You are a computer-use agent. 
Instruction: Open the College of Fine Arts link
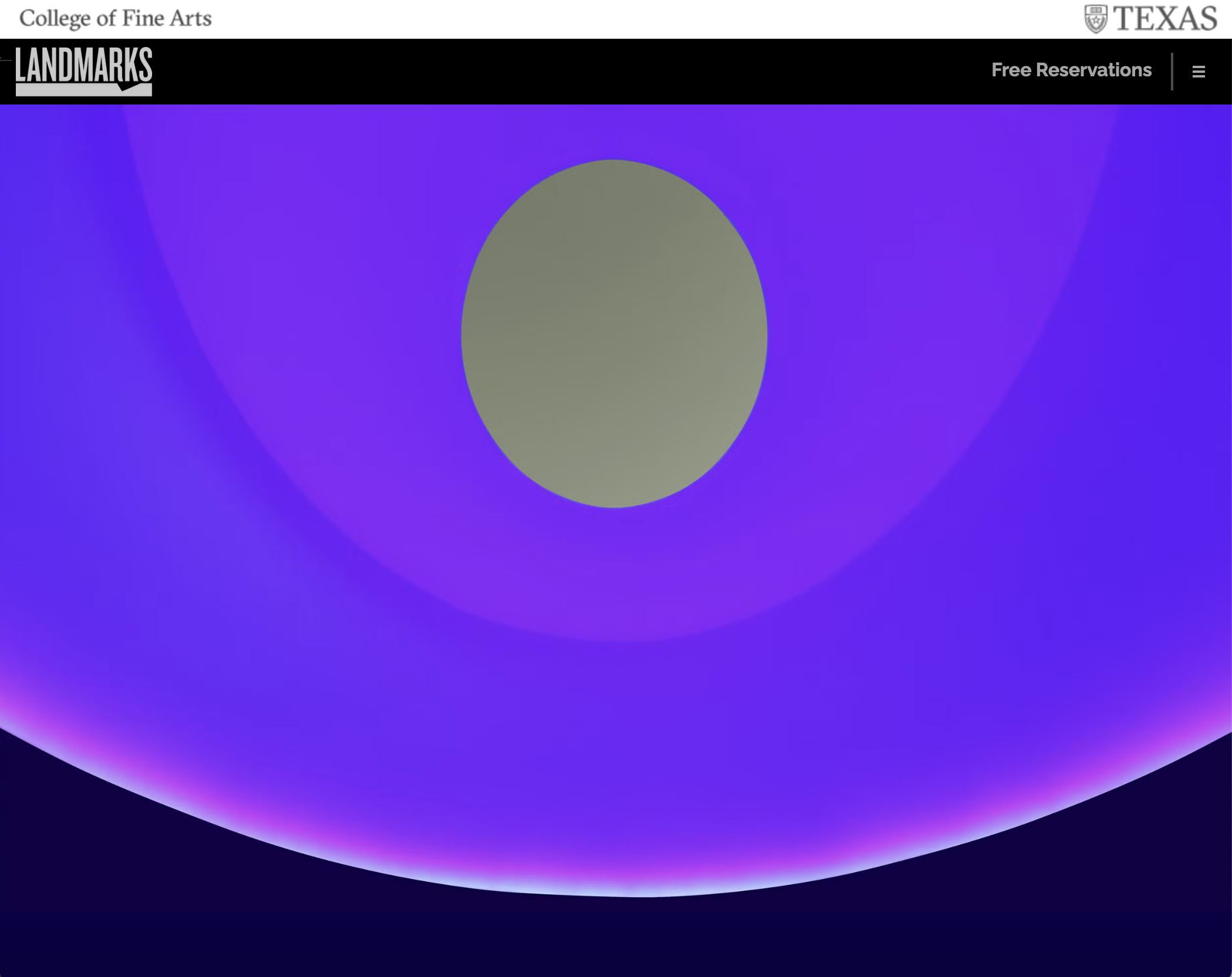tap(115, 18)
